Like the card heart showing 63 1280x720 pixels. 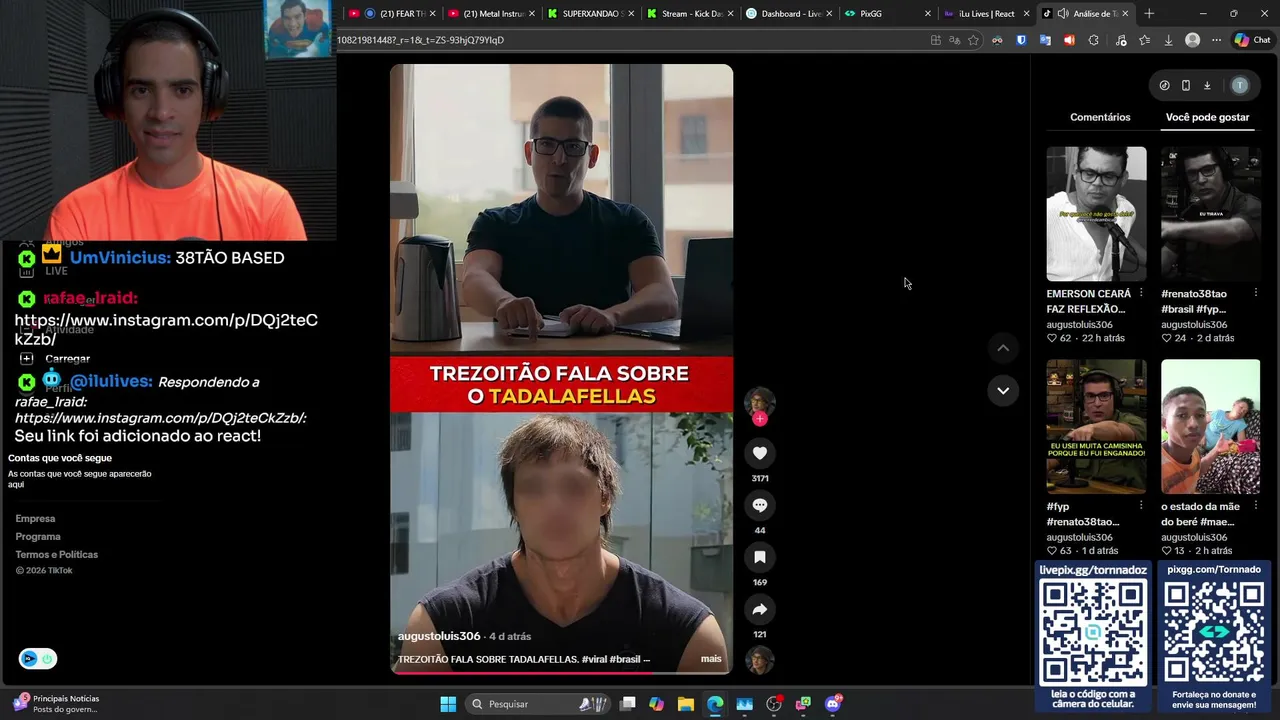pyautogui.click(x=1052, y=551)
